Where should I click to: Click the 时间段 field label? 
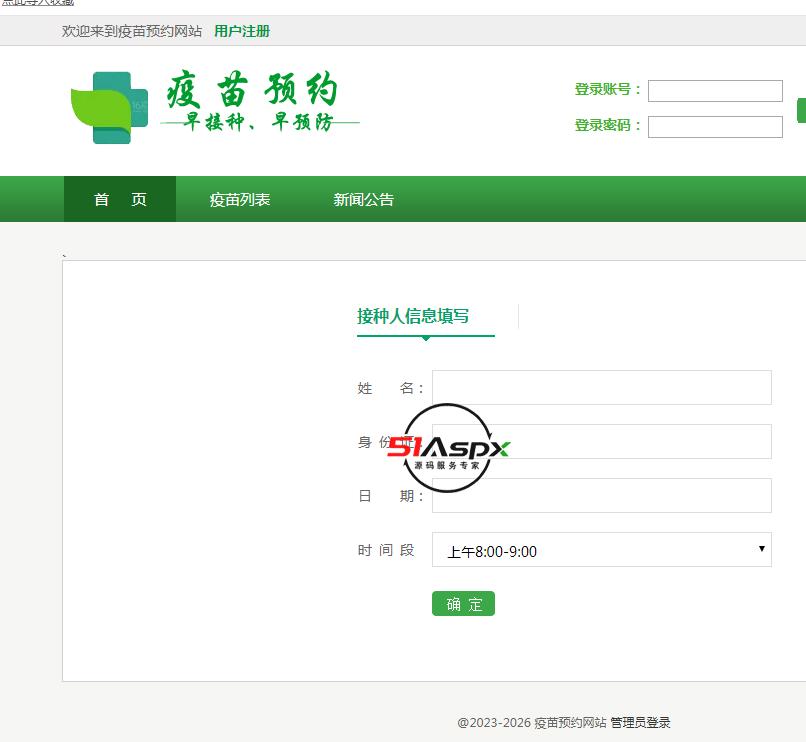click(386, 550)
